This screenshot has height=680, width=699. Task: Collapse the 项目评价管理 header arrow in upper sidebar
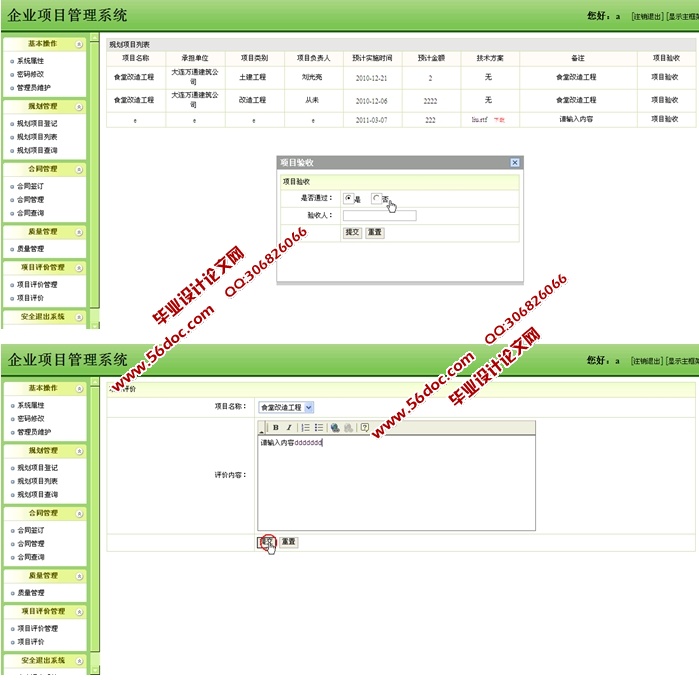pyautogui.click(x=79, y=268)
